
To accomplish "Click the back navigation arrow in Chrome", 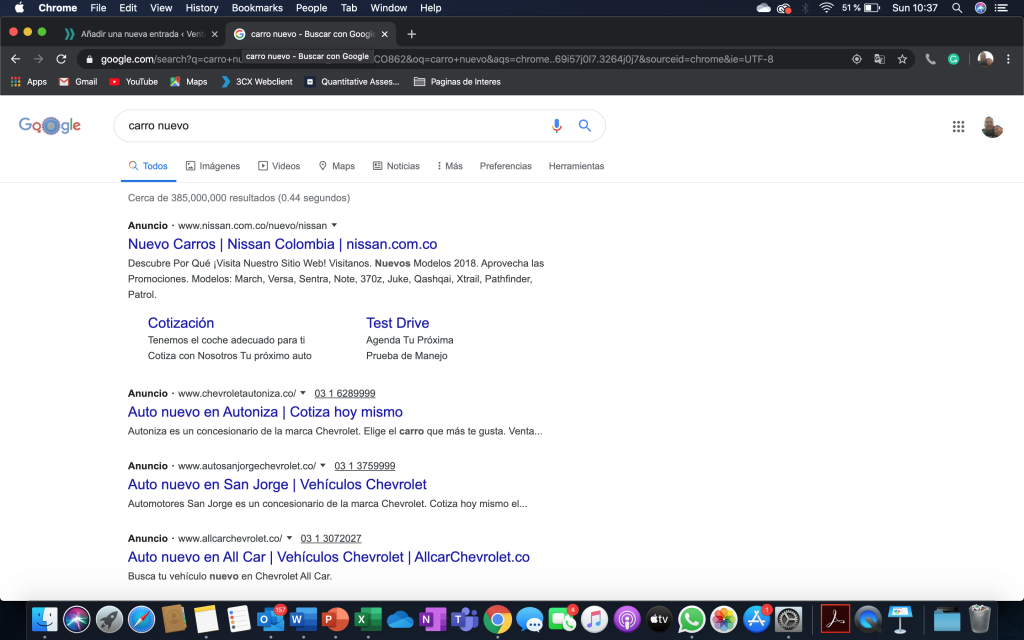I will point(16,59).
